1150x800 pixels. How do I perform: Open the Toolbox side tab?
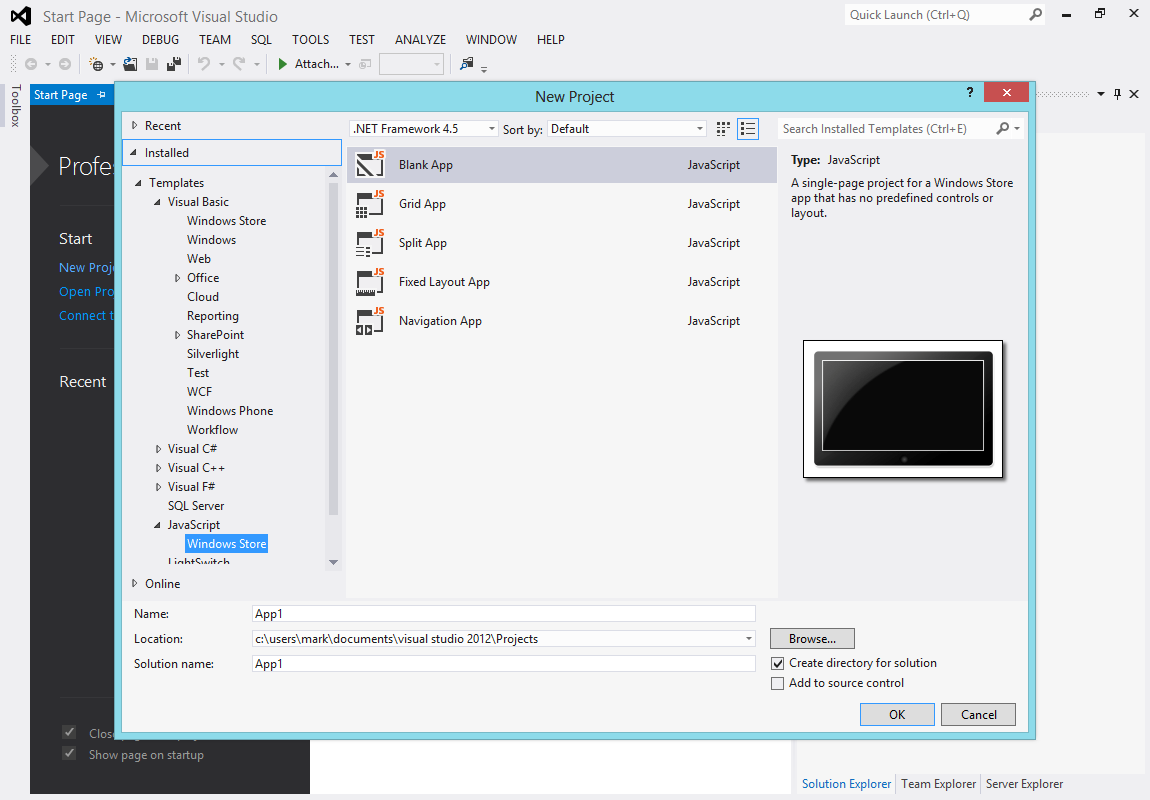click(x=15, y=106)
